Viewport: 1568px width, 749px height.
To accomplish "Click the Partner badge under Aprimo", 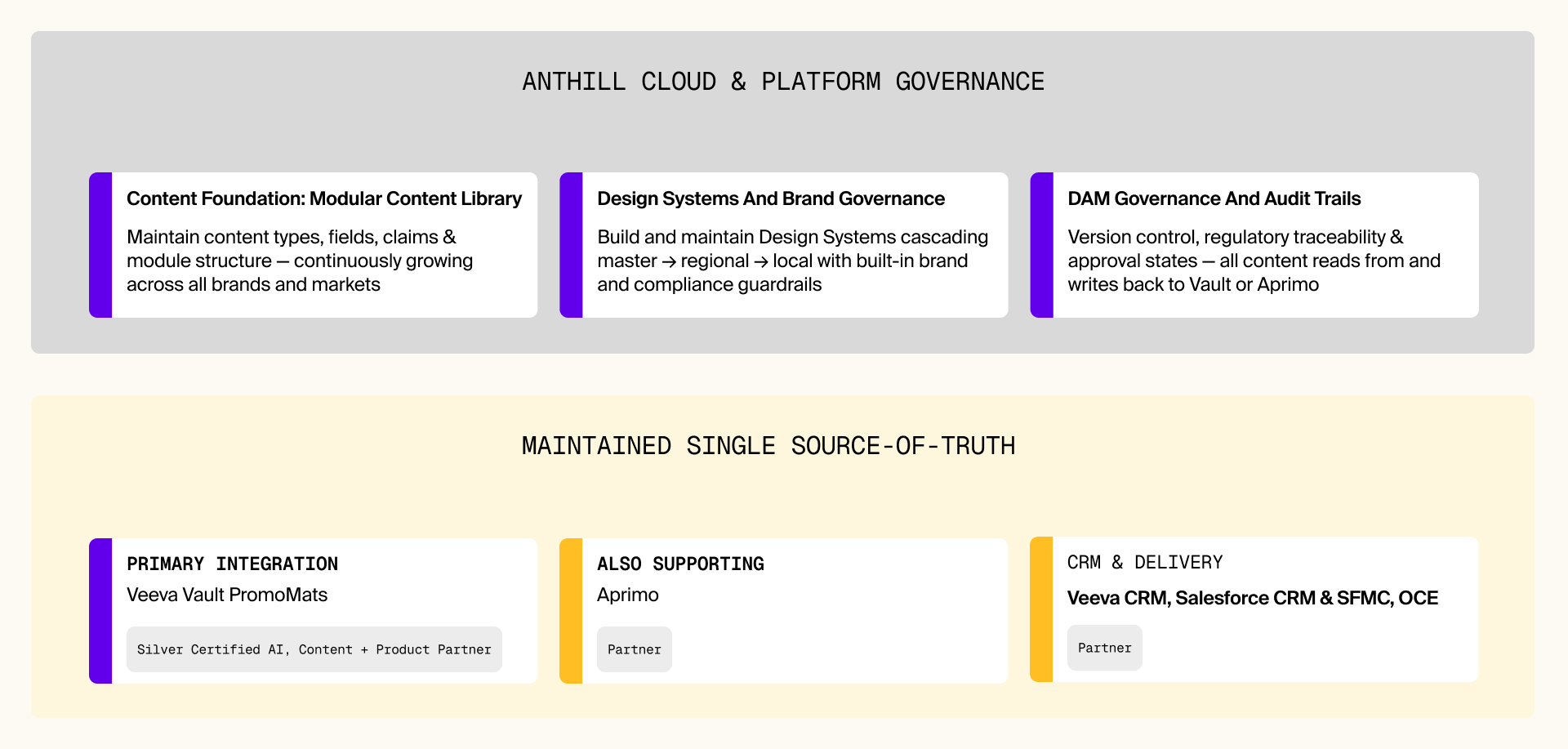I will (635, 649).
